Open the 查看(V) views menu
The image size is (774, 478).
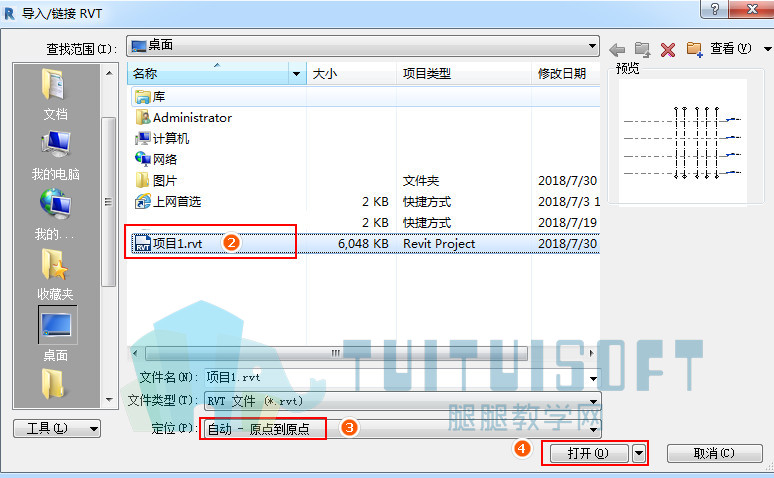pos(731,48)
